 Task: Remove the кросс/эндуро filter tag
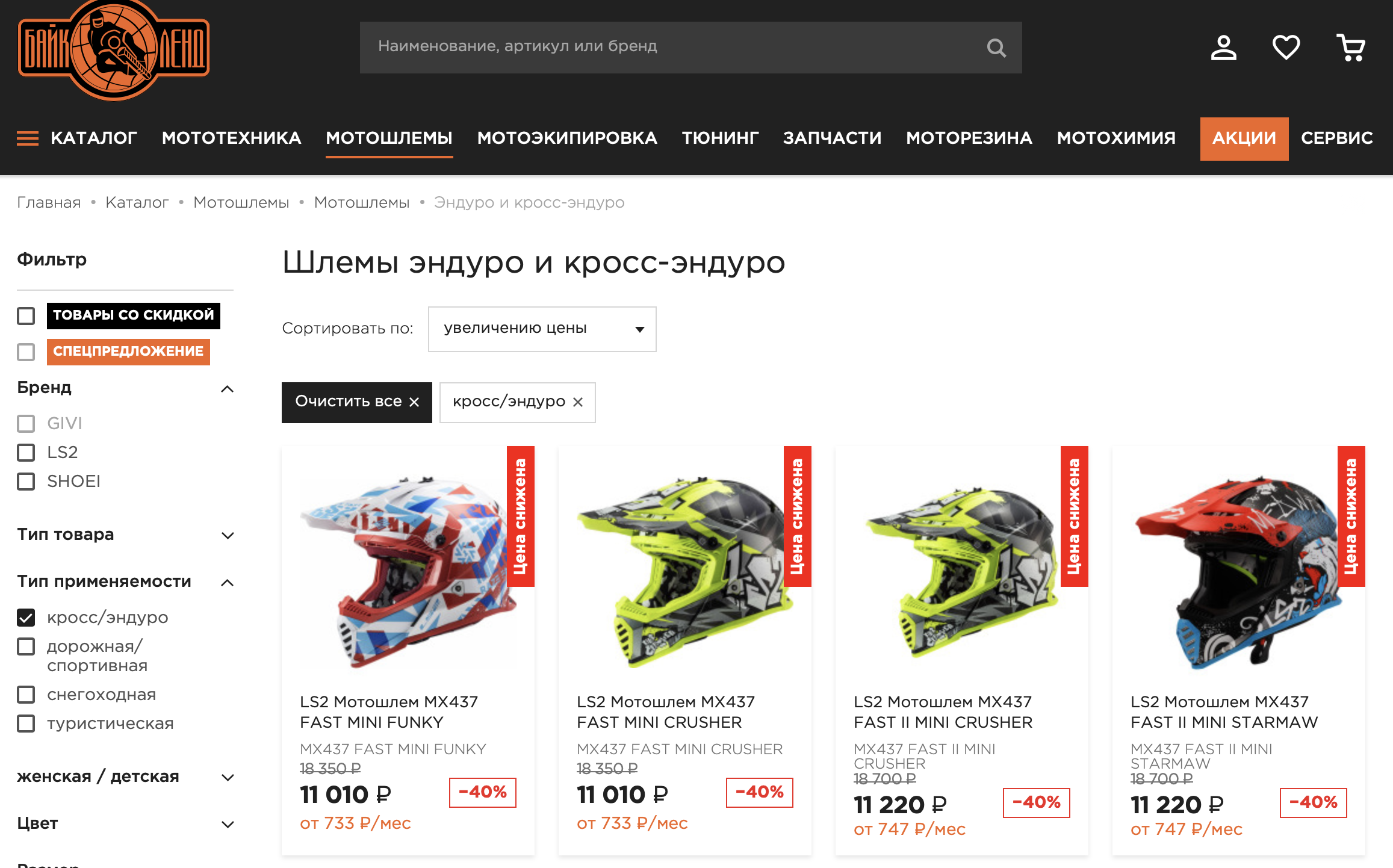click(x=578, y=402)
